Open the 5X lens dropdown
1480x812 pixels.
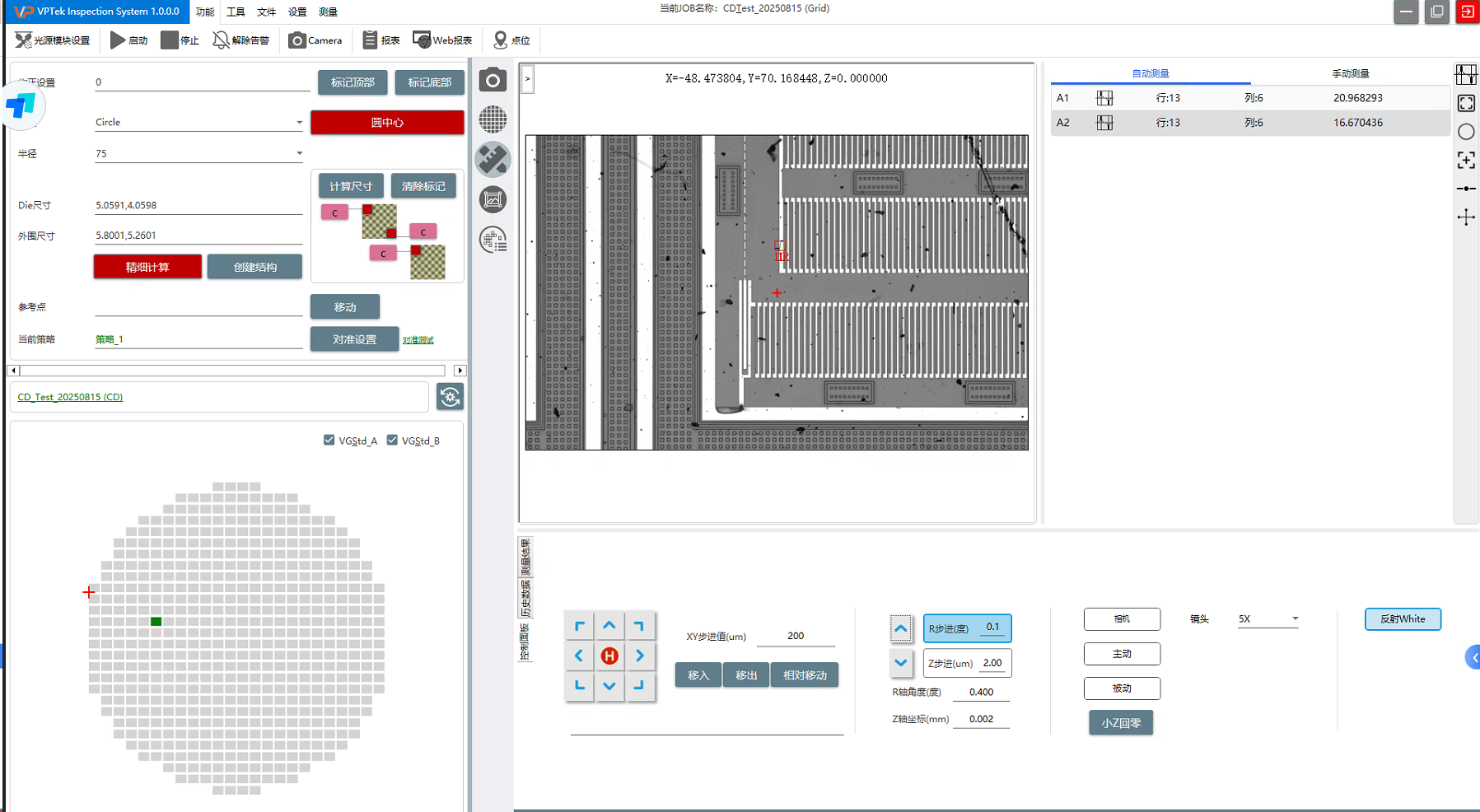(x=1295, y=619)
